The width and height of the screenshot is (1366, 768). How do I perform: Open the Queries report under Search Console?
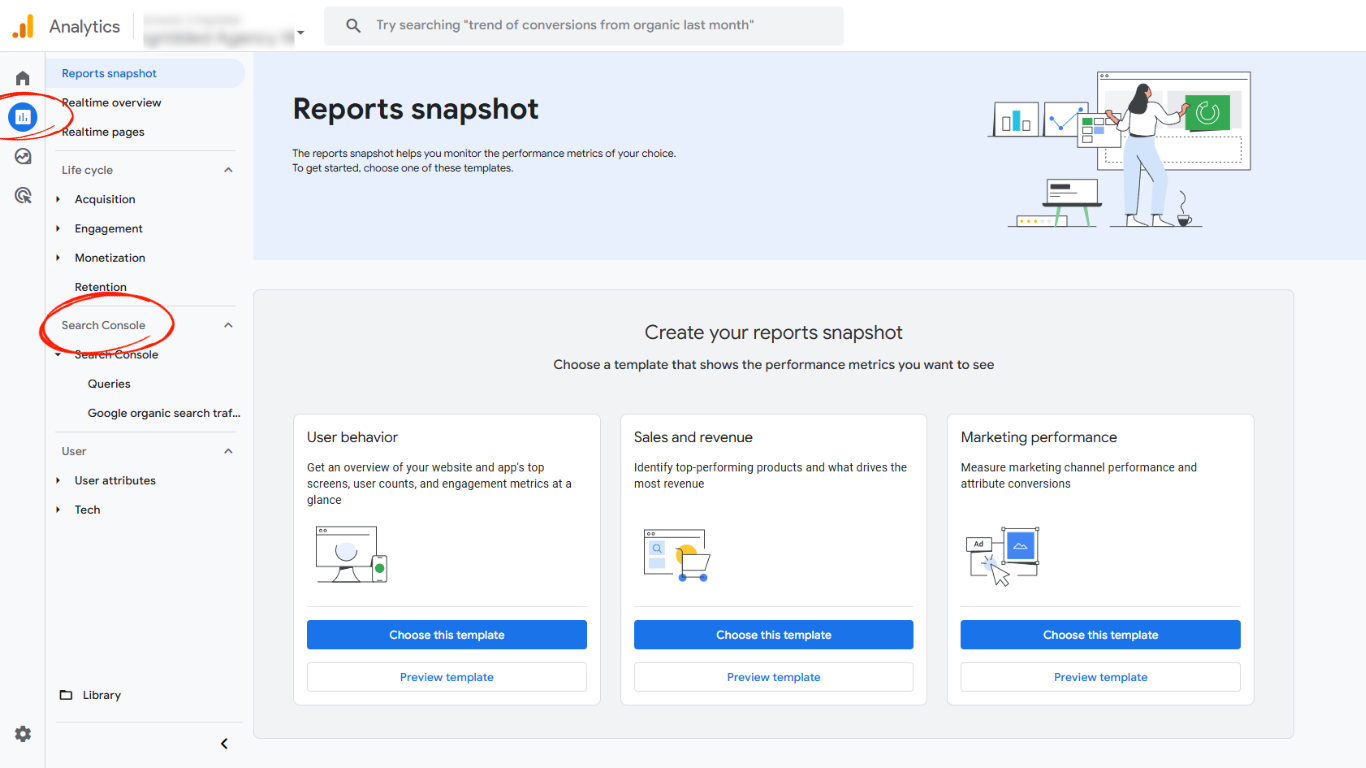point(108,383)
